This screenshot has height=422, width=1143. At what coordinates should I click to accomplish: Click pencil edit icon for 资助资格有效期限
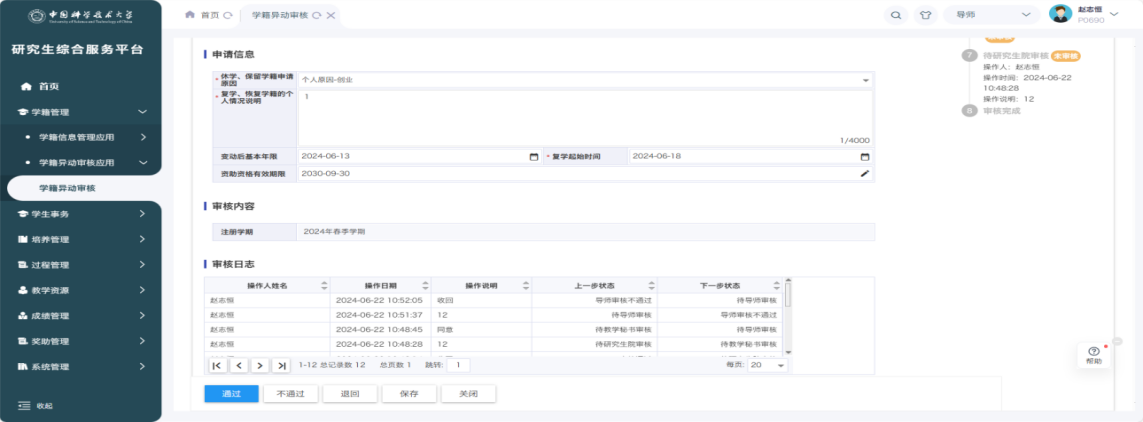[865, 174]
